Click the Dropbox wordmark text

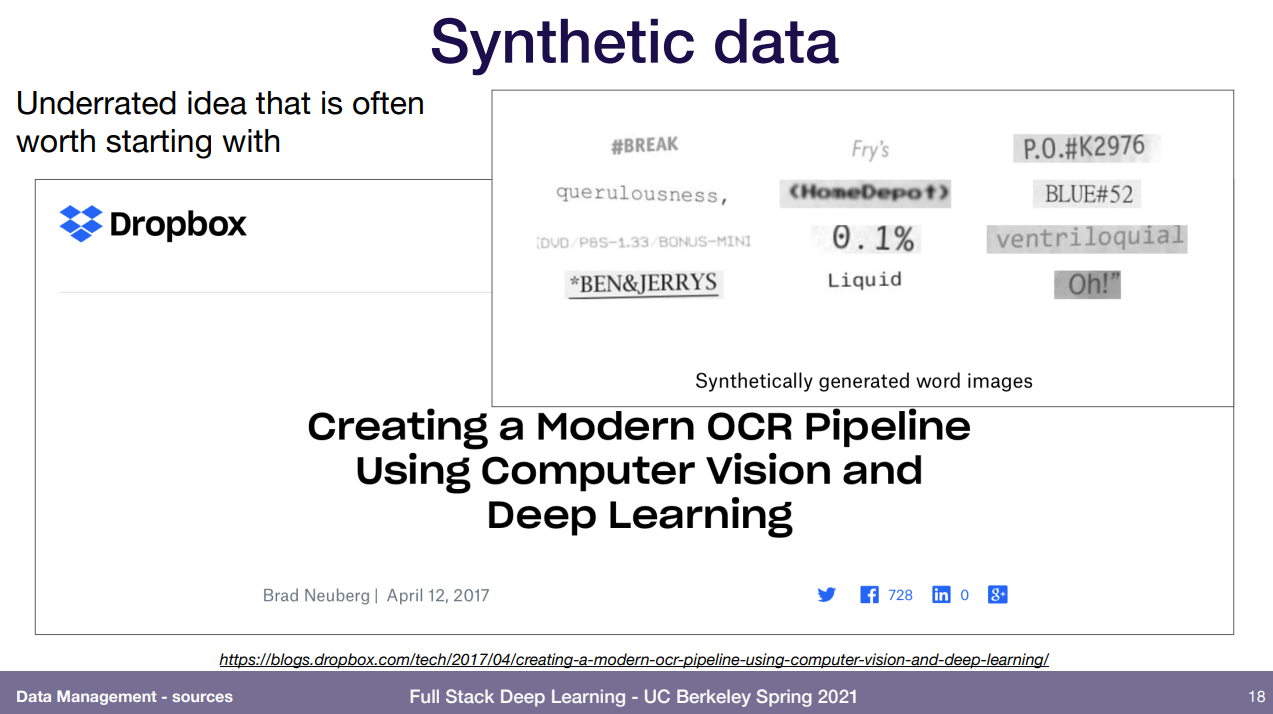click(178, 224)
